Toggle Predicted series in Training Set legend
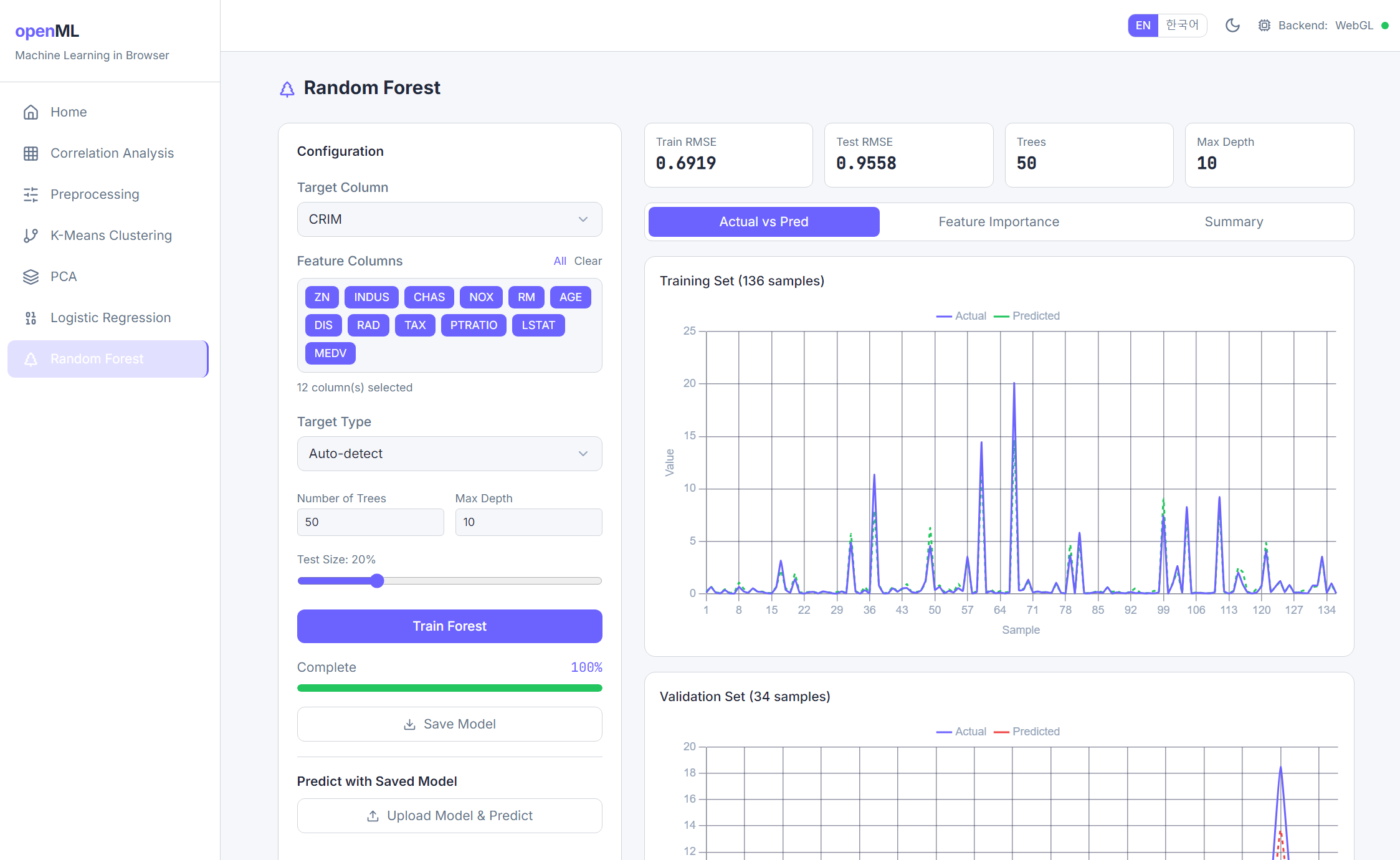Image resolution: width=1400 pixels, height=860 pixels. coord(1027,316)
